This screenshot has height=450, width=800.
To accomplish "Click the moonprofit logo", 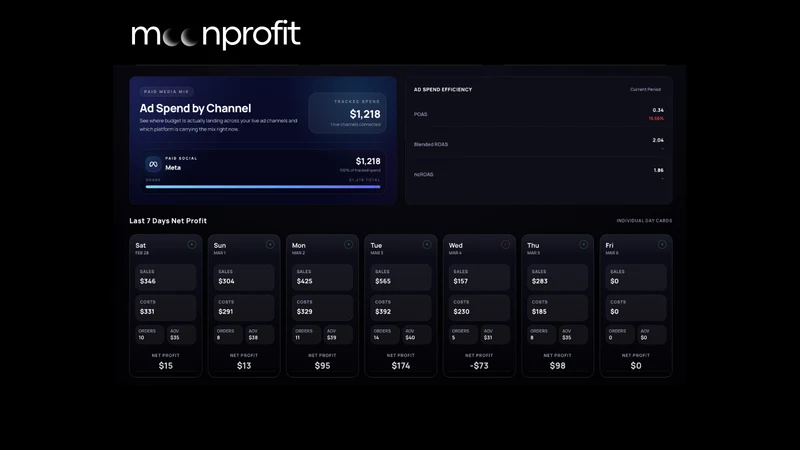I will click(216, 35).
